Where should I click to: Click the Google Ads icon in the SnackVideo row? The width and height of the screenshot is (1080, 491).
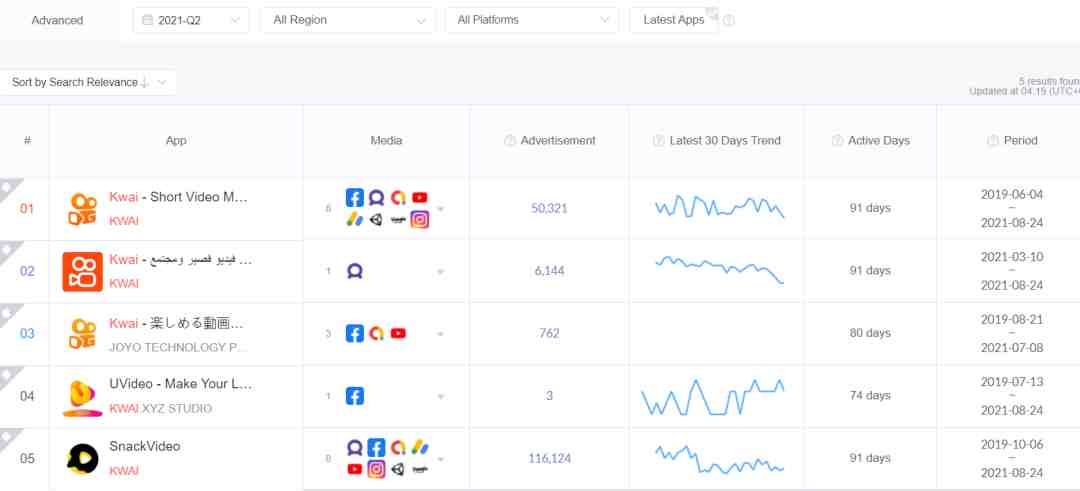[419, 448]
